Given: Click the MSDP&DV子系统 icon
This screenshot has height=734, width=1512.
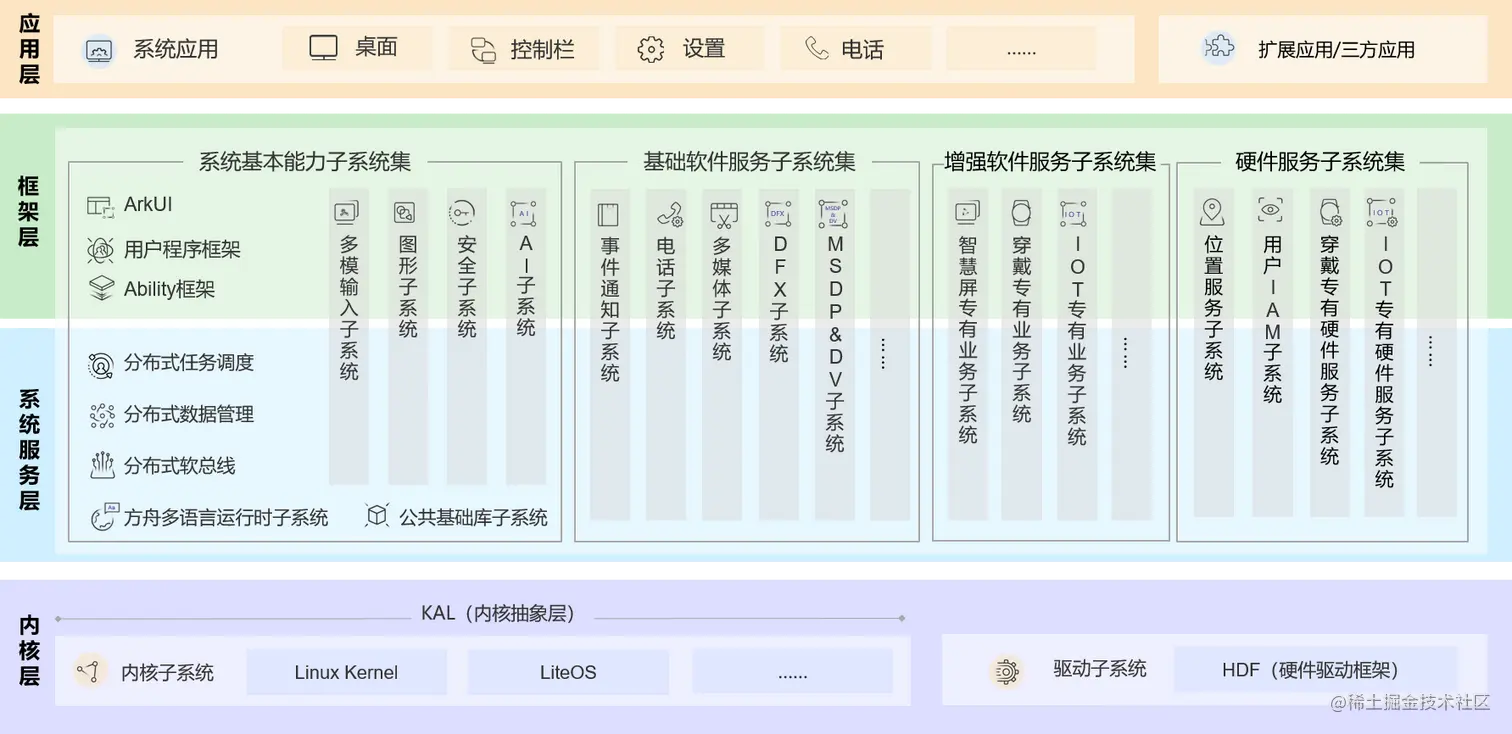Looking at the screenshot, I should point(833,214).
